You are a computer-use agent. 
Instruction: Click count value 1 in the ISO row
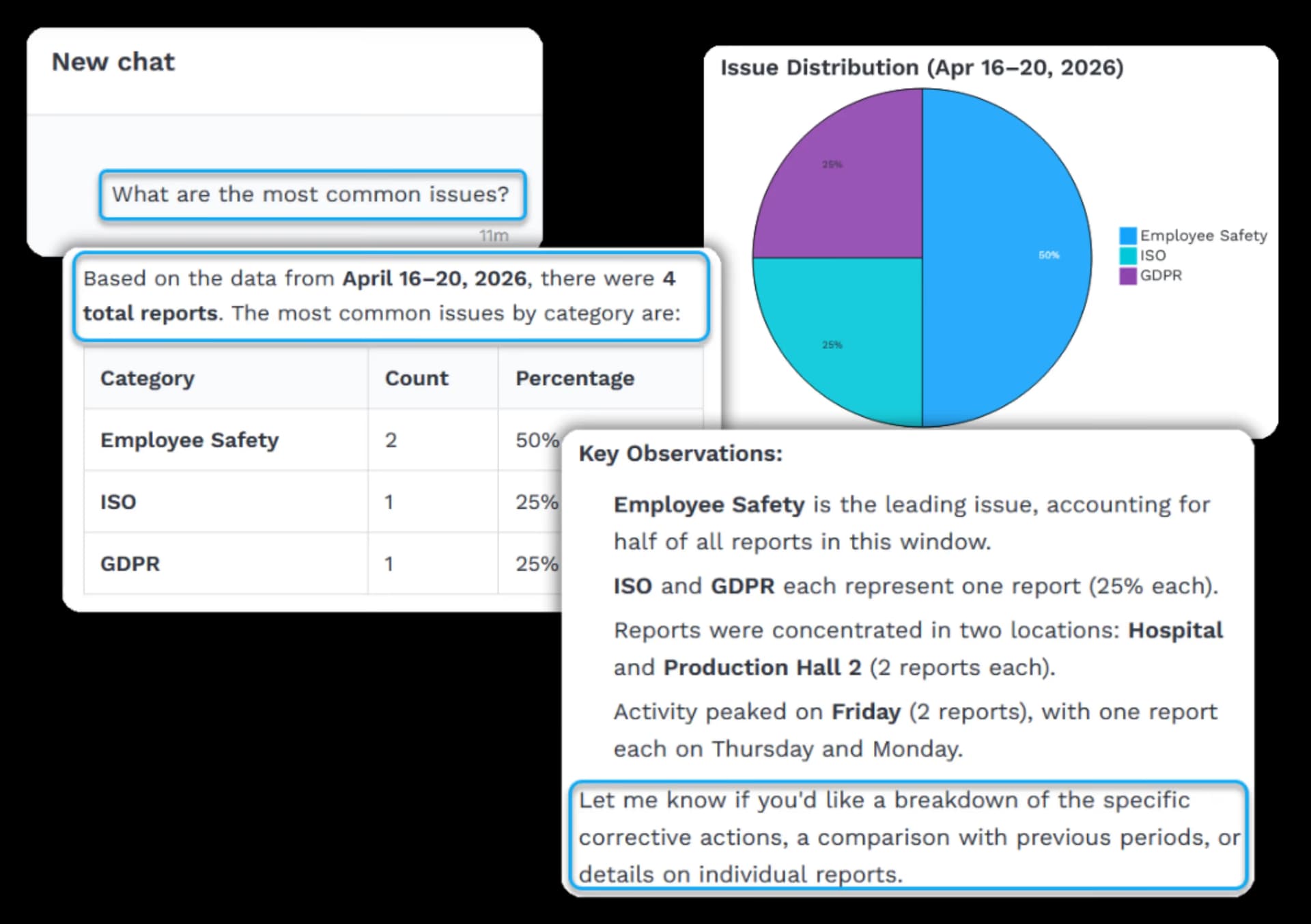coord(389,502)
